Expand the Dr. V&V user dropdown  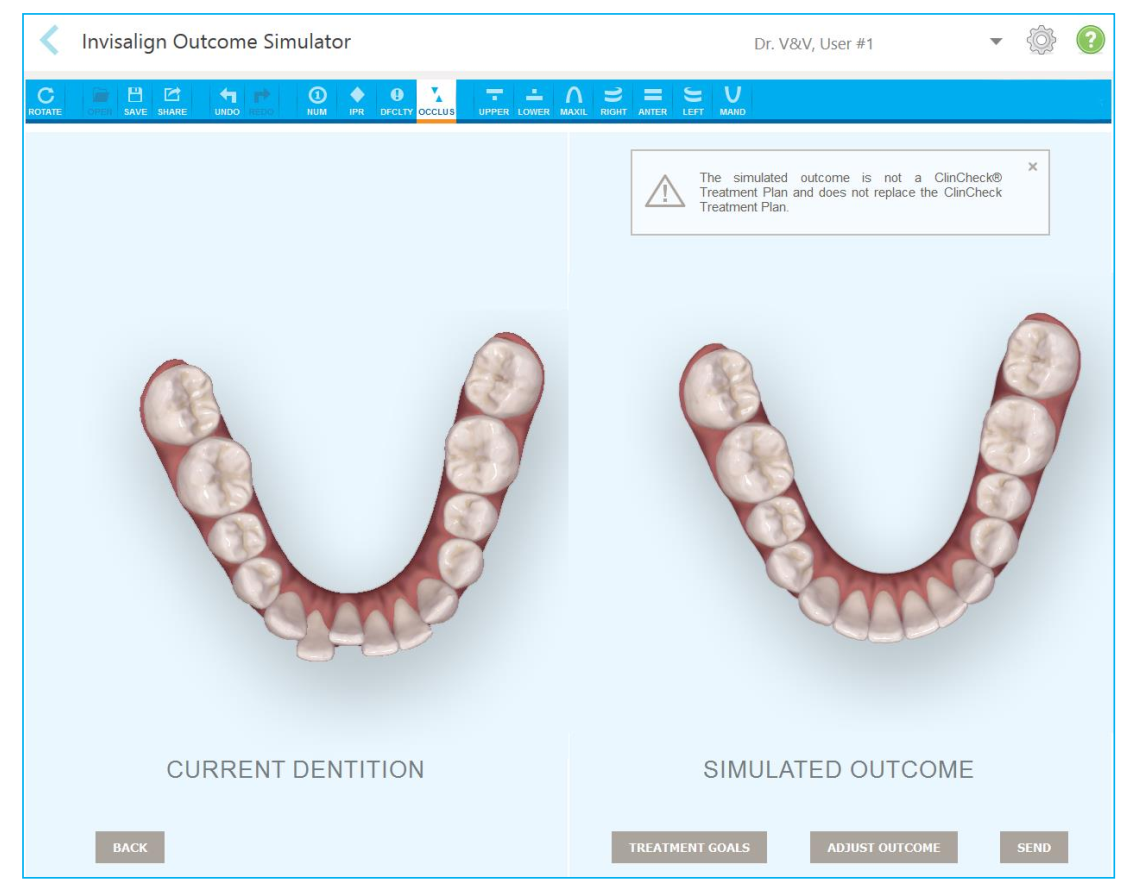tap(995, 42)
